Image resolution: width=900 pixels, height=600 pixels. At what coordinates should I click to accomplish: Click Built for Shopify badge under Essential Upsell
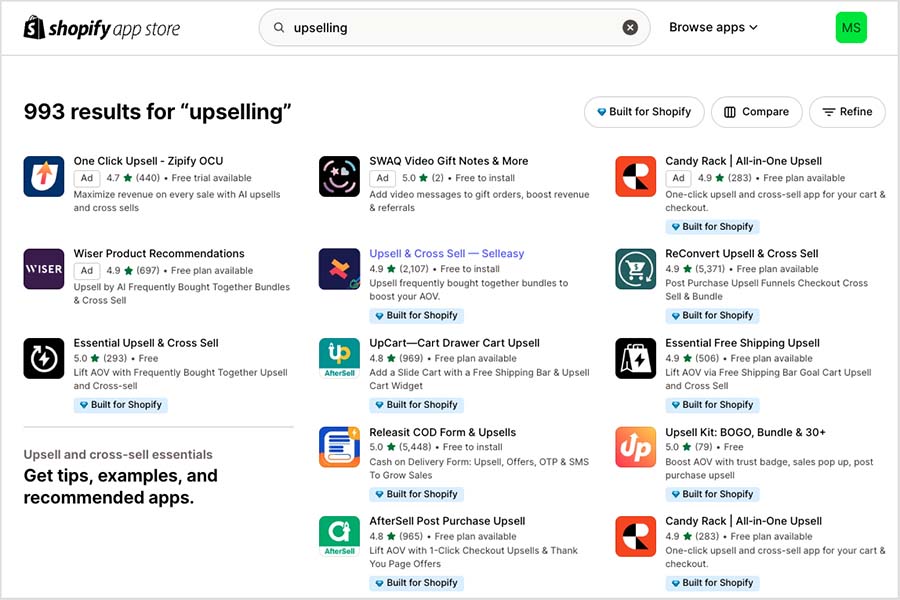121,405
